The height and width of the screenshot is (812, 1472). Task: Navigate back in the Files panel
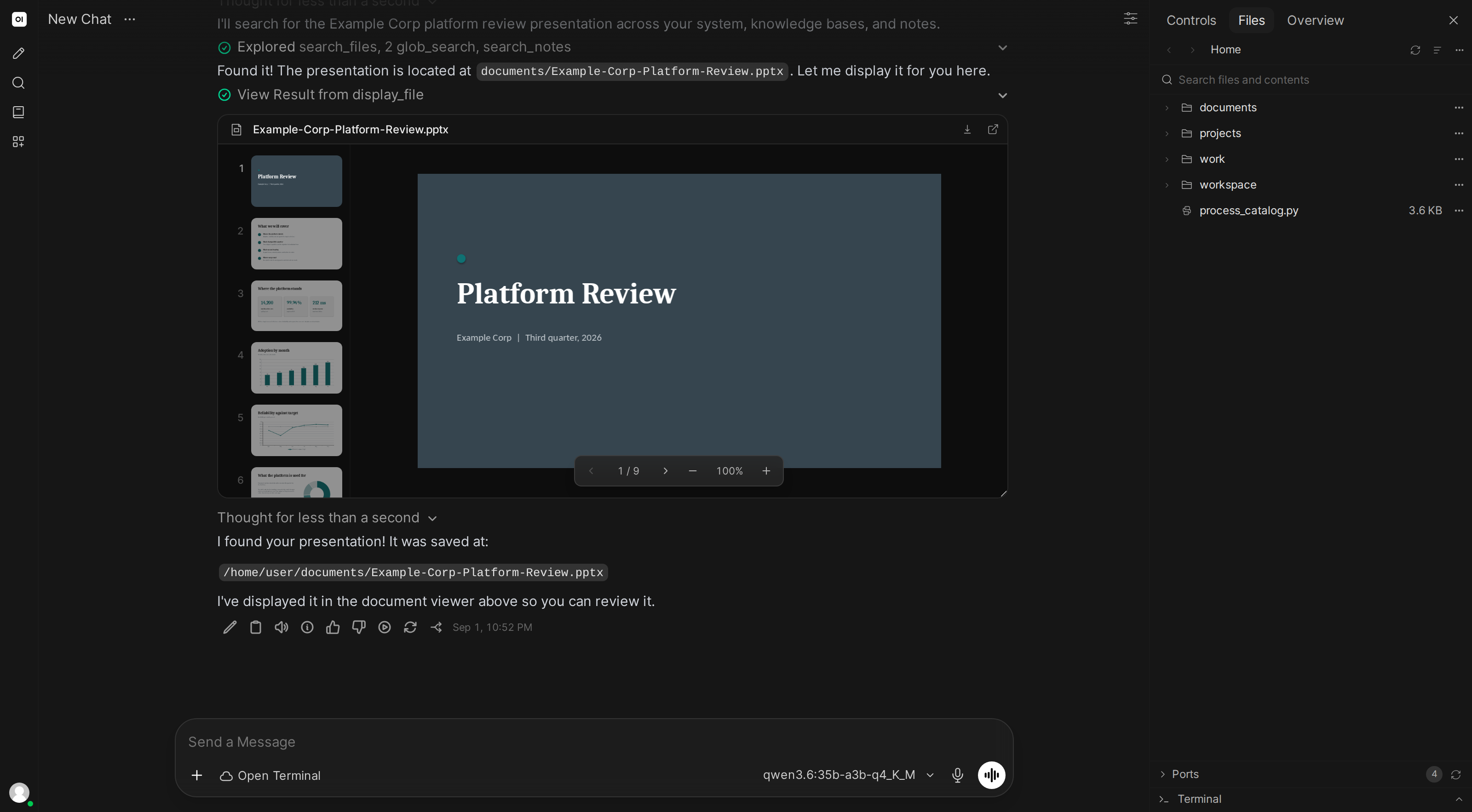(x=1169, y=50)
